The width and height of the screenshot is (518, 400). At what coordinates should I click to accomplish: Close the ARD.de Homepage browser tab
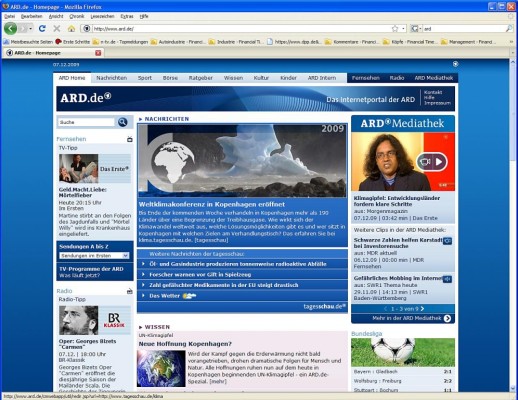click(98, 53)
